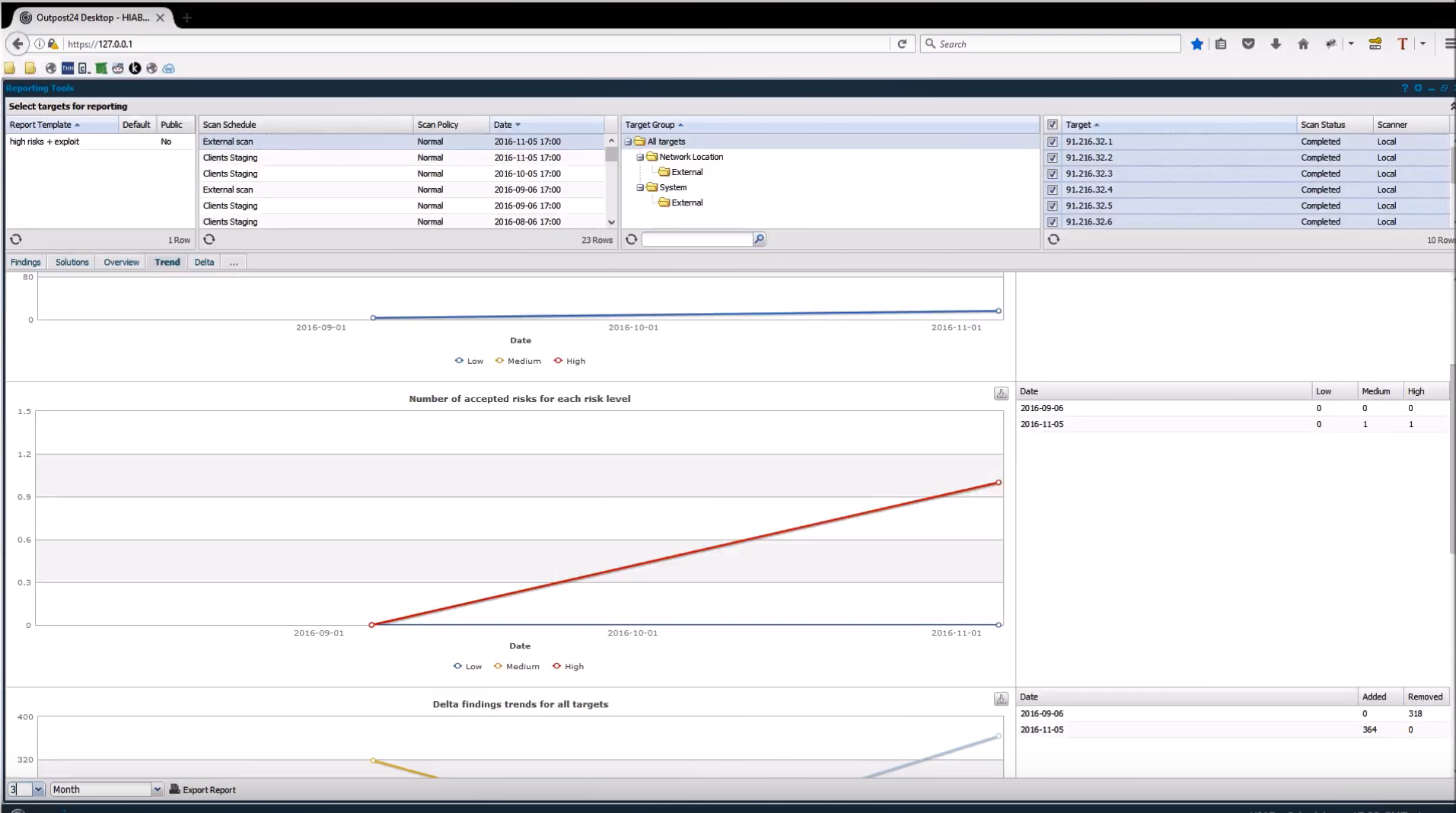Viewport: 1456px width, 813px height.
Task: Click the printer icon beside Export Report
Action: 174,789
